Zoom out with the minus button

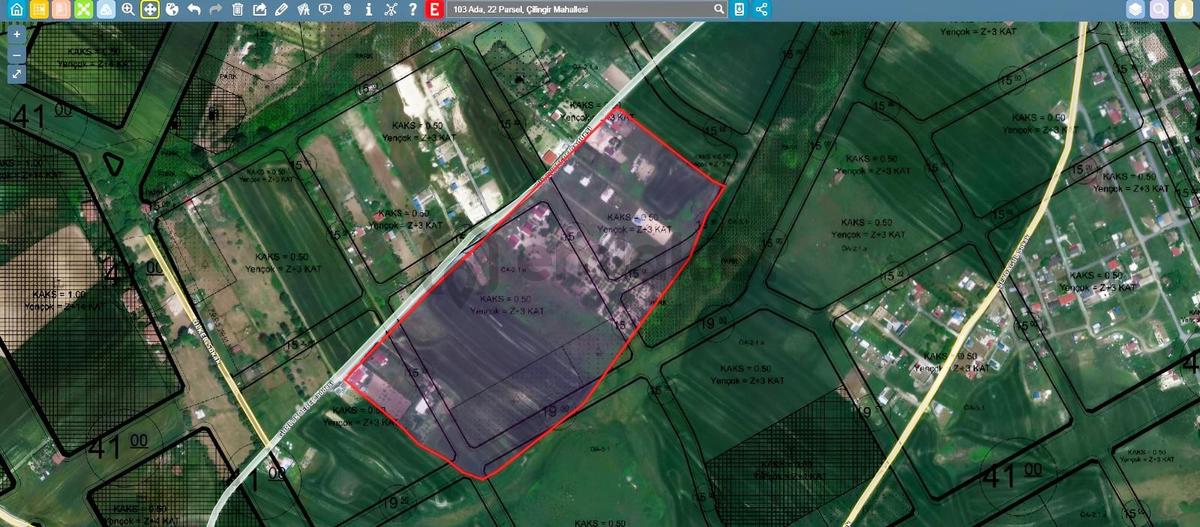pyautogui.click(x=17, y=54)
